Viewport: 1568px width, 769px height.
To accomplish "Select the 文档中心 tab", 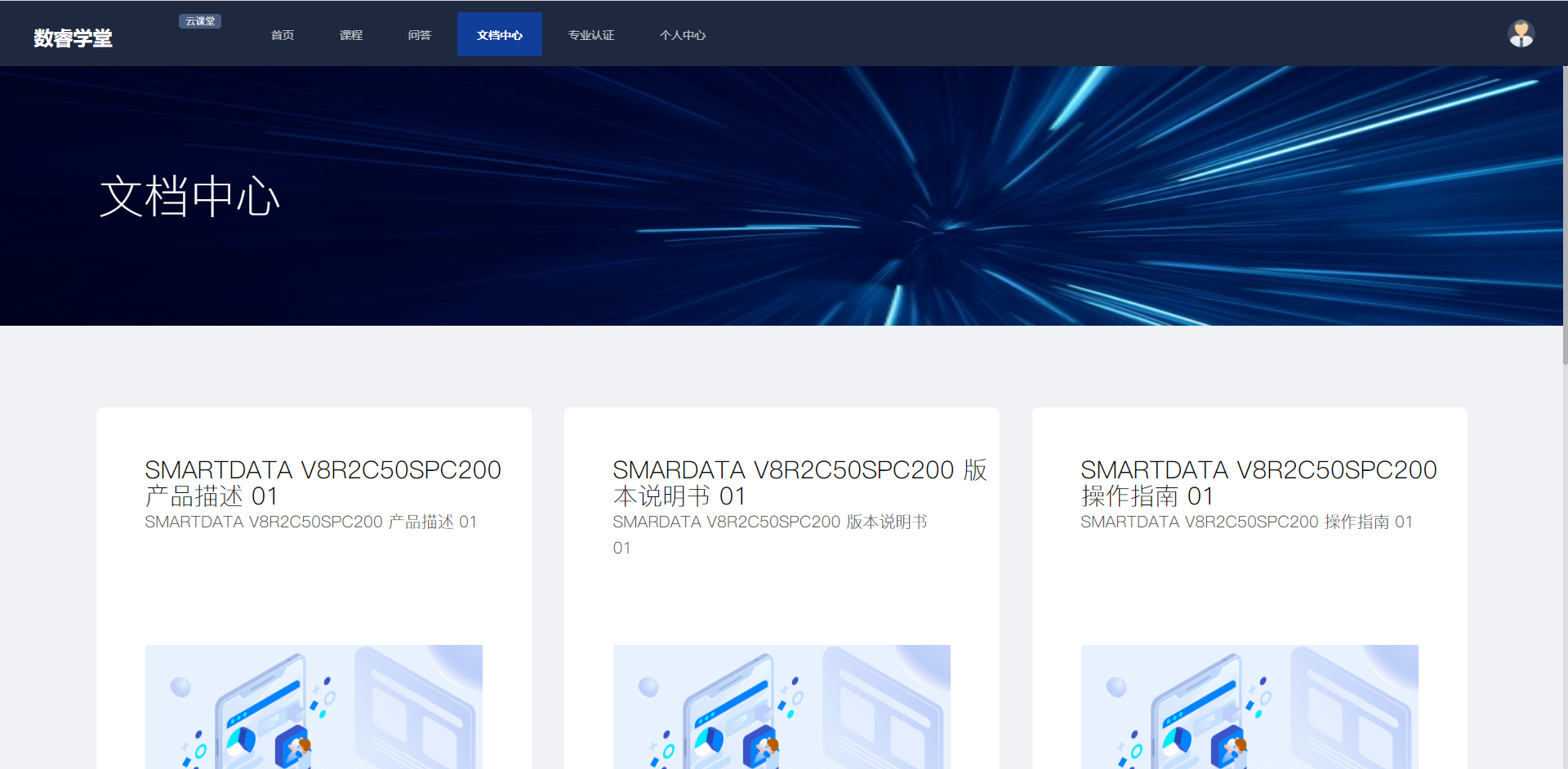I will point(500,35).
